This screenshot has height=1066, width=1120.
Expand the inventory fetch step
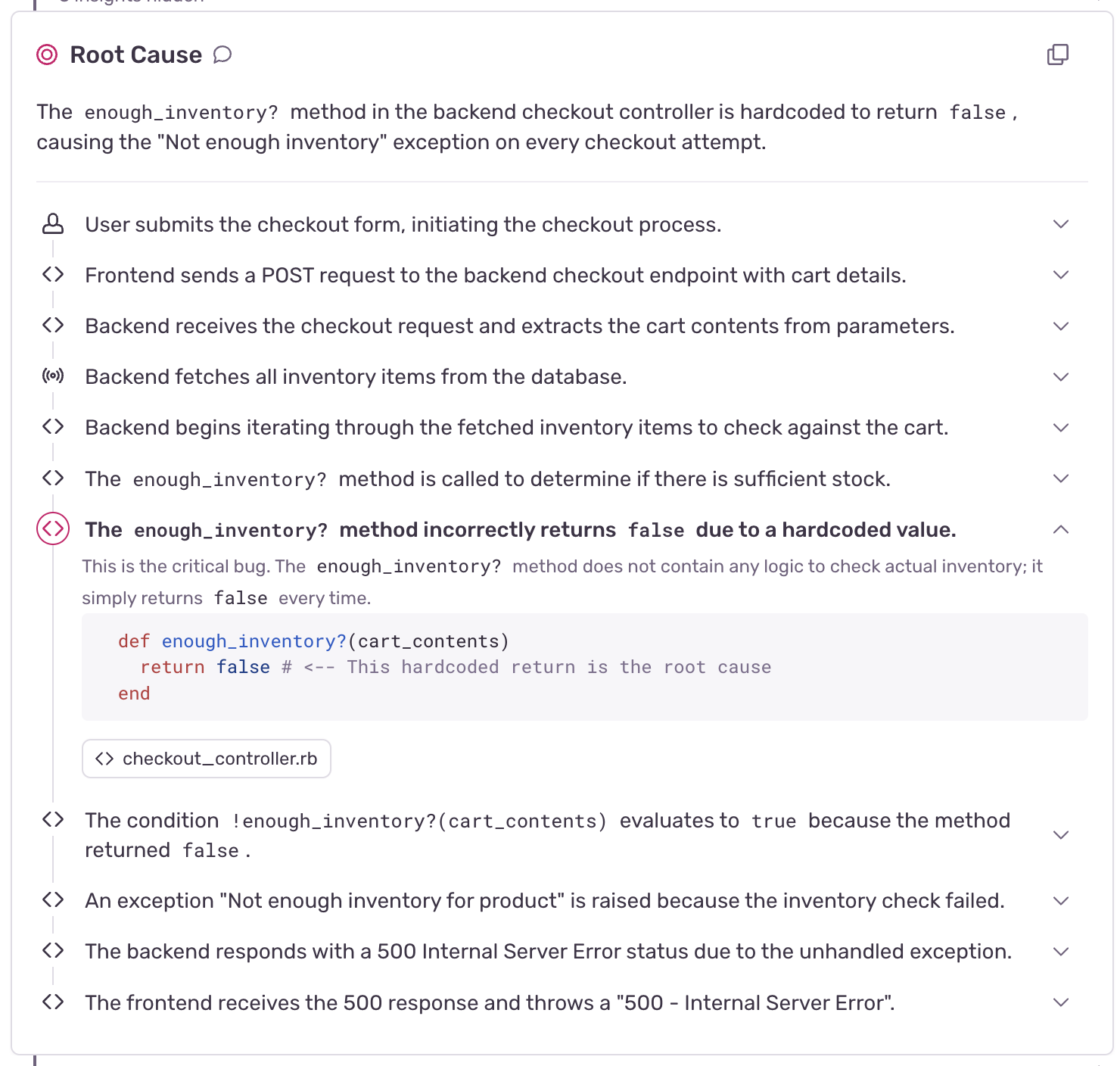1061,376
